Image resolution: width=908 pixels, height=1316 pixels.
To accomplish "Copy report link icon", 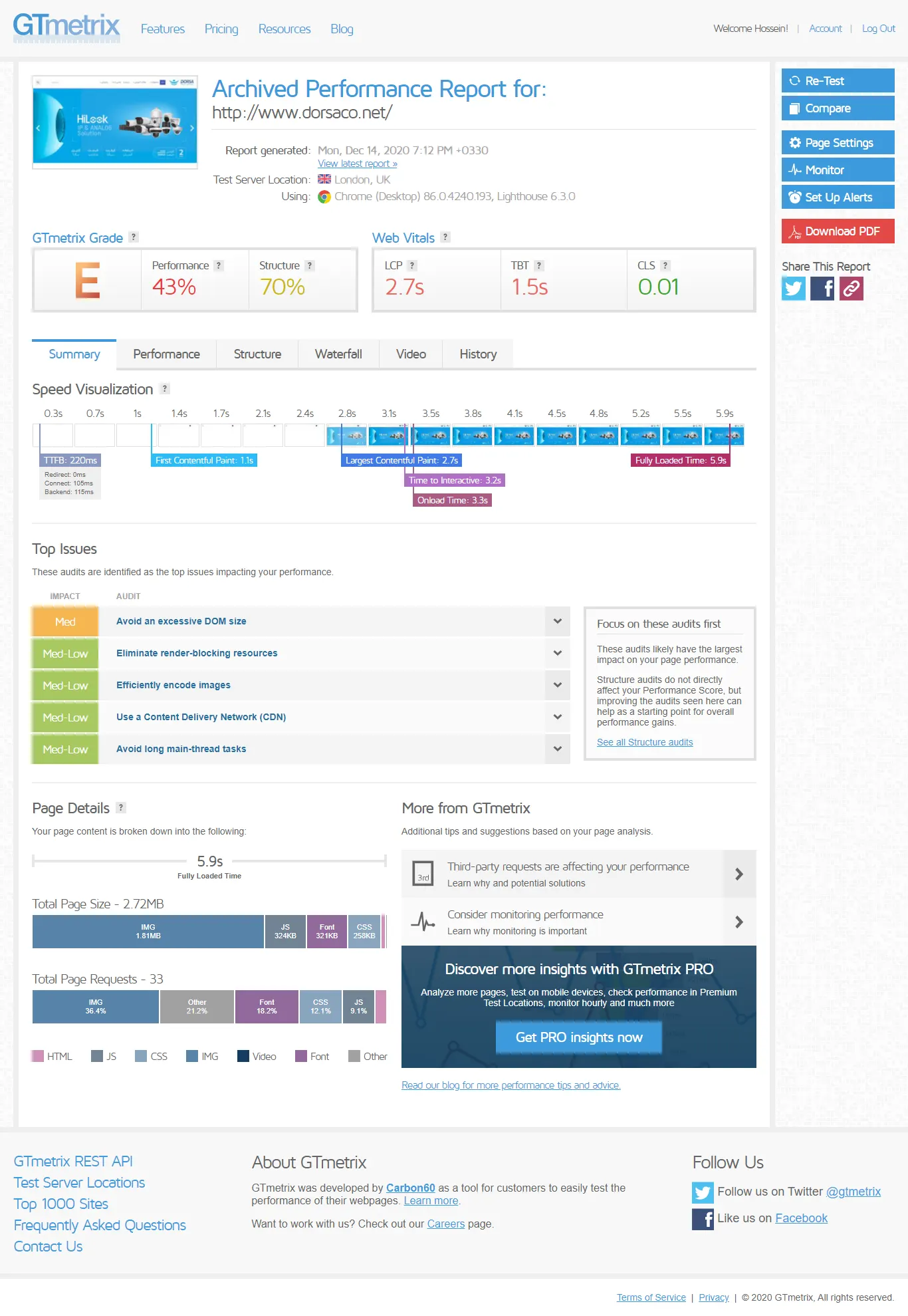I will coord(851,289).
